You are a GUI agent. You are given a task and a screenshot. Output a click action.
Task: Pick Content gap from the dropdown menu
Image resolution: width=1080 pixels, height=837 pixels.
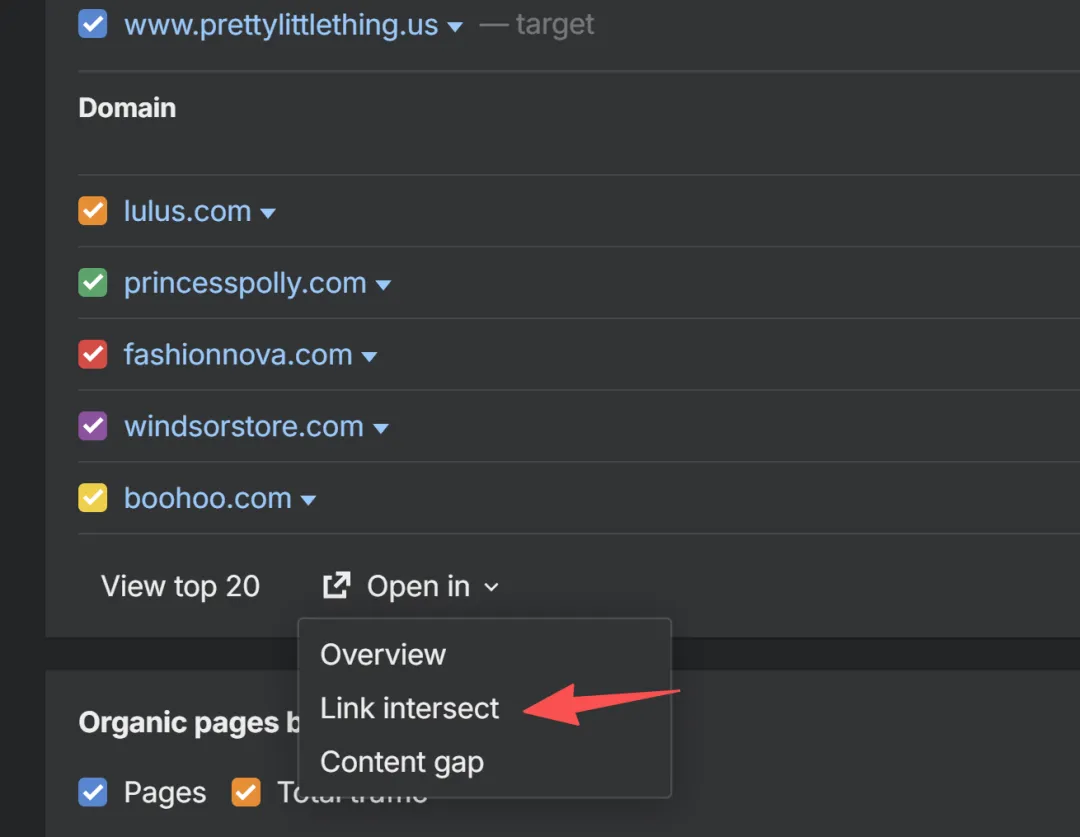(x=402, y=762)
